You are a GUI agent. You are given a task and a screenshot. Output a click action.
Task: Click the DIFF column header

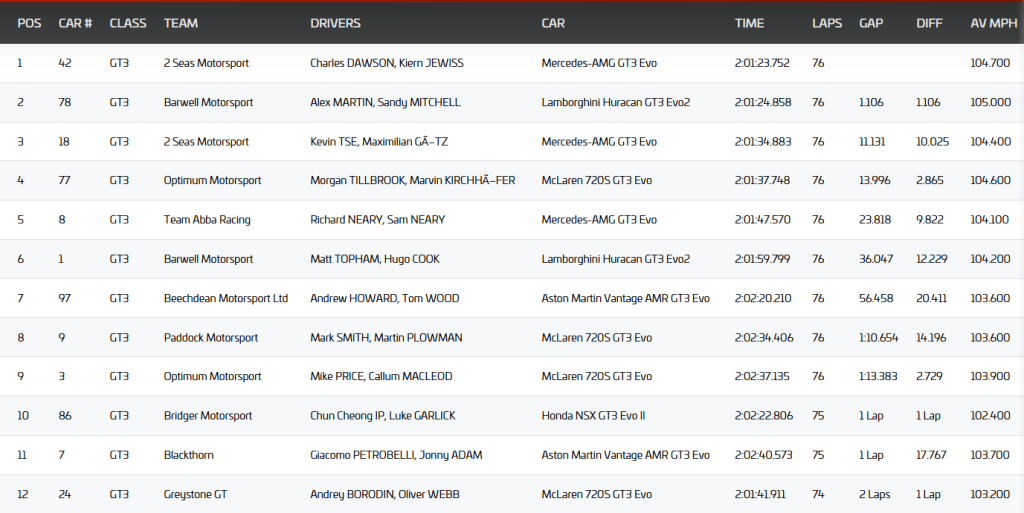929,23
